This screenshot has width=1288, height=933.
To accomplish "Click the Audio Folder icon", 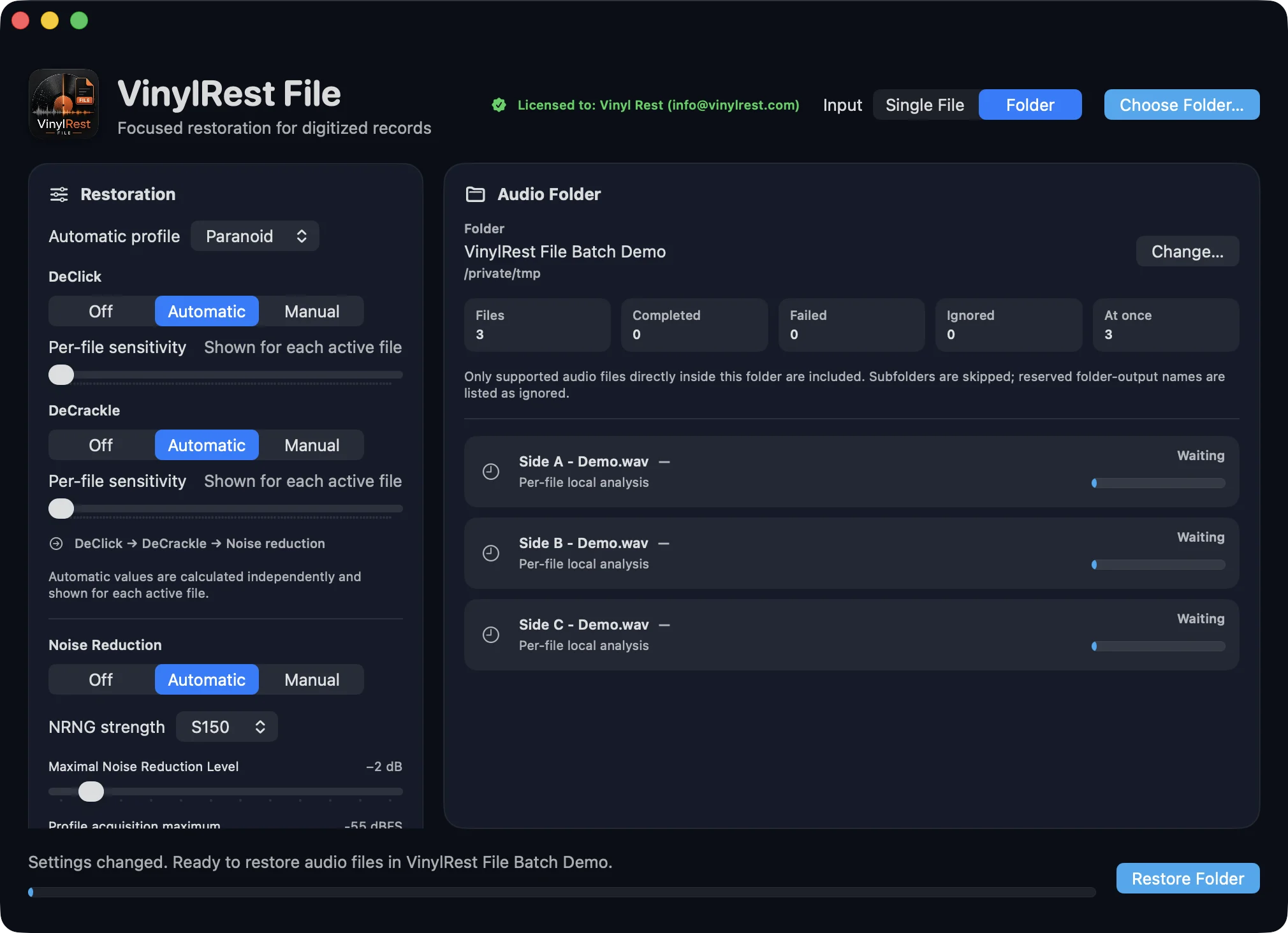I will [475, 194].
